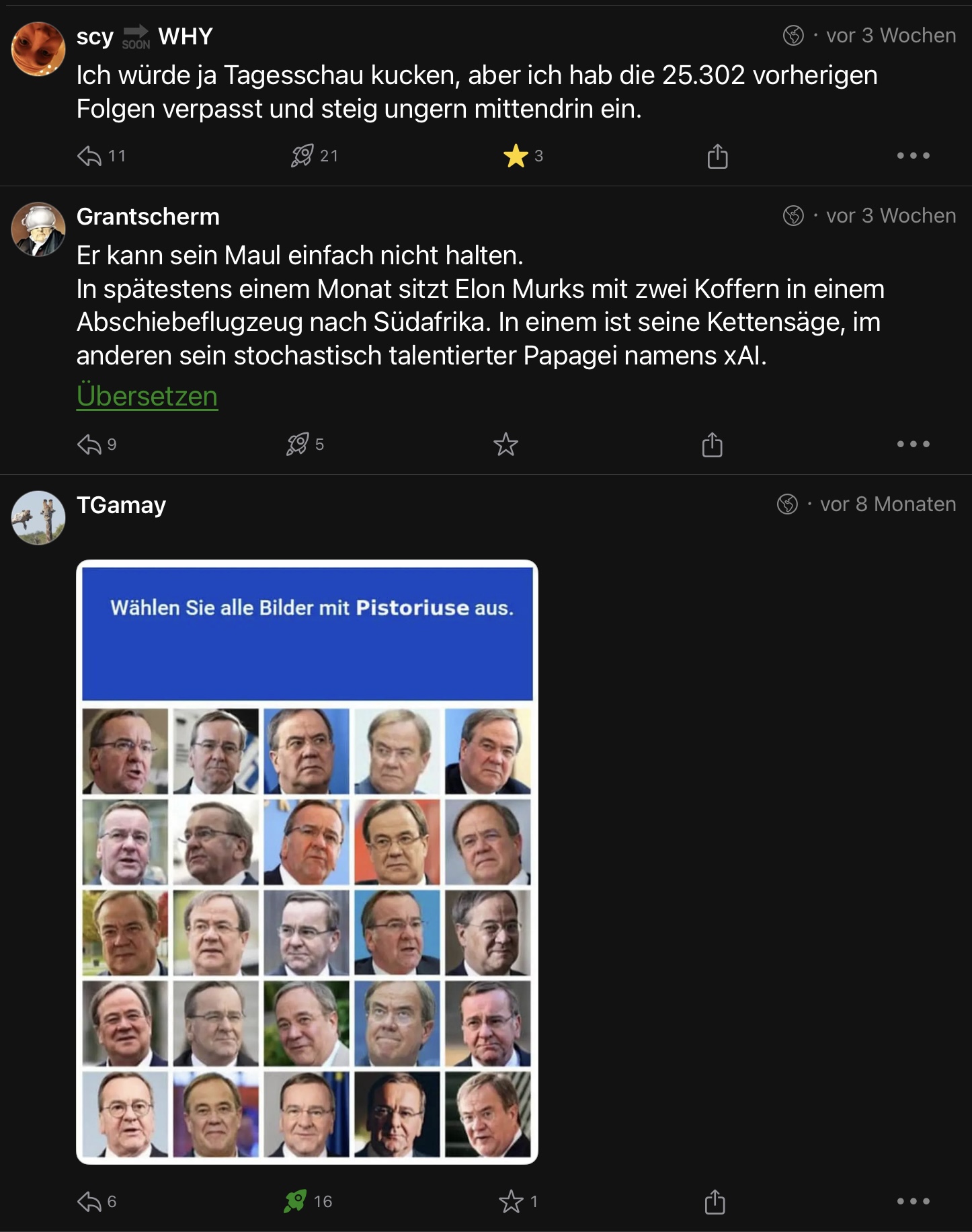Undo boost on TGamay's post

(295, 1202)
